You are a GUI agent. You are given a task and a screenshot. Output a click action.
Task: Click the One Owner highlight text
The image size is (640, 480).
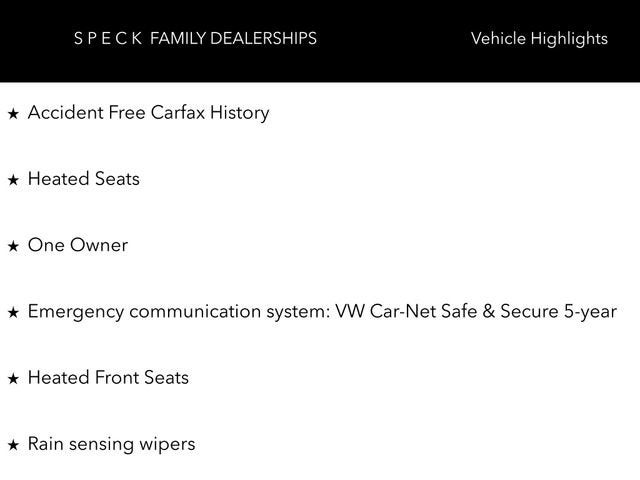pyautogui.click(x=77, y=245)
